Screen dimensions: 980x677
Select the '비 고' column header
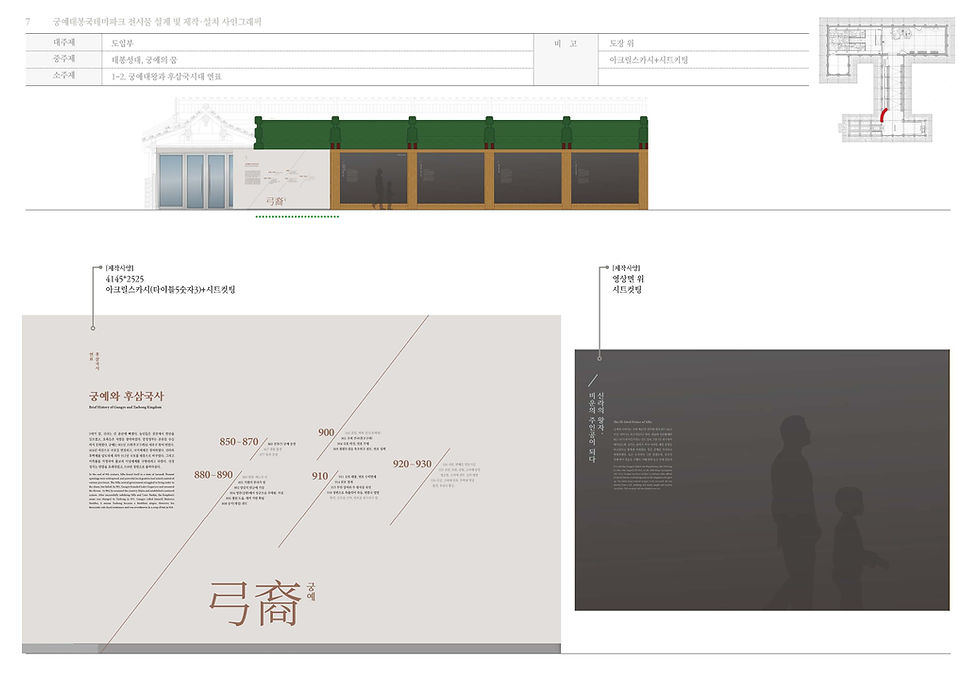click(x=566, y=44)
